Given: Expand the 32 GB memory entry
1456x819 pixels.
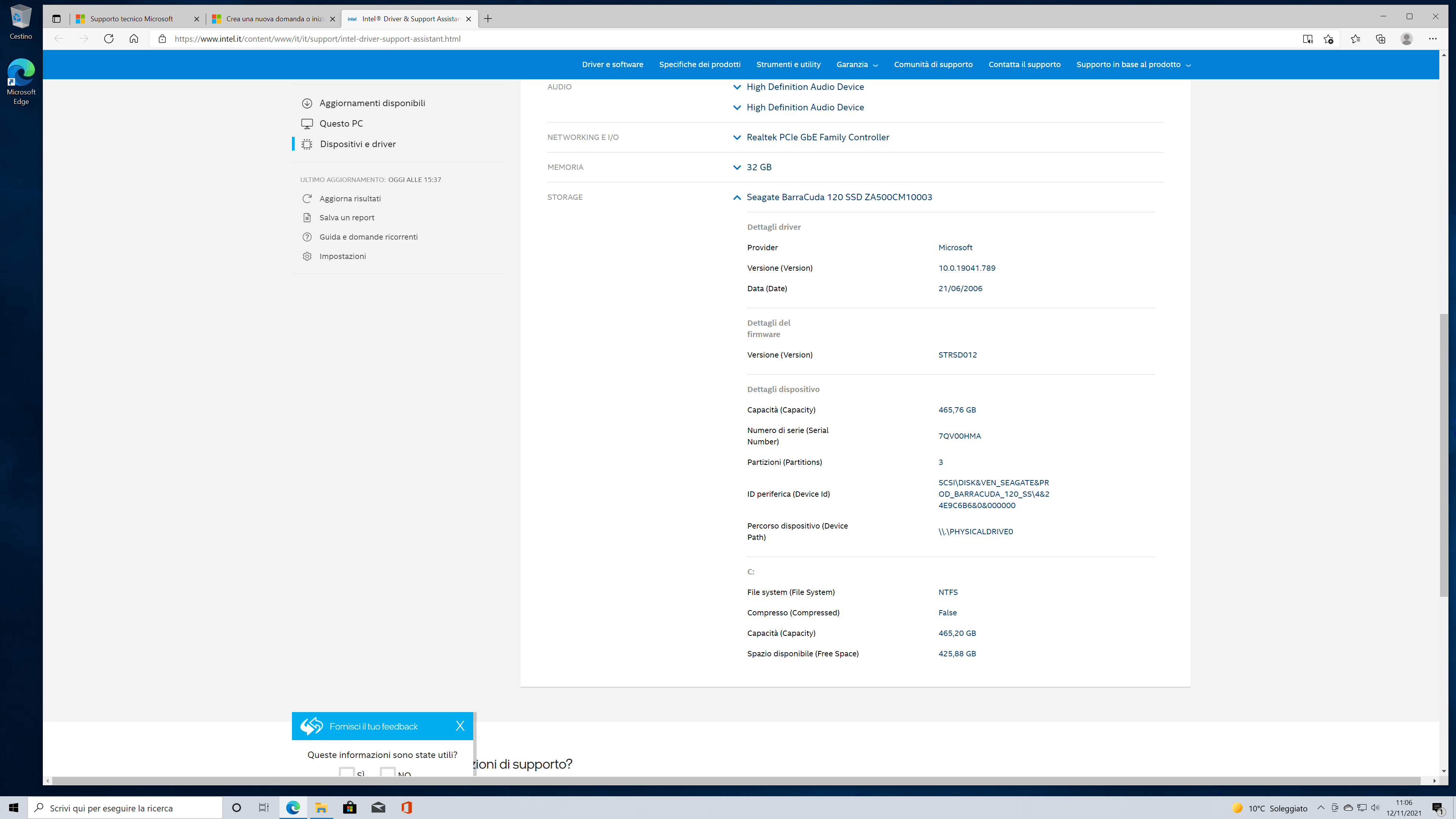Looking at the screenshot, I should click(736, 167).
